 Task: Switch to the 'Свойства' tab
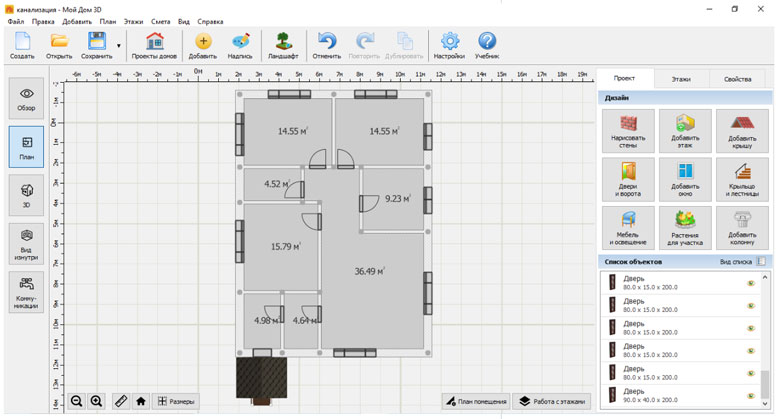(737, 78)
